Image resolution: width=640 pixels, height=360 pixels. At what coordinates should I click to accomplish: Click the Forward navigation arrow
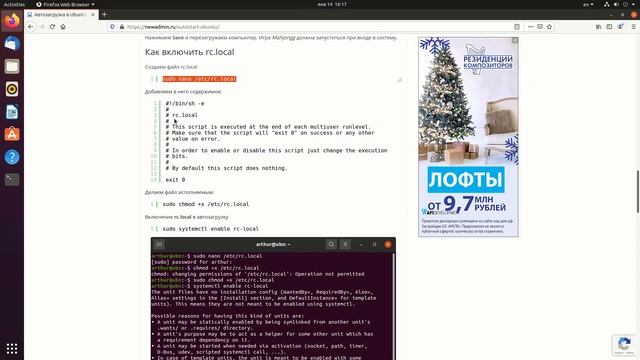point(42,27)
